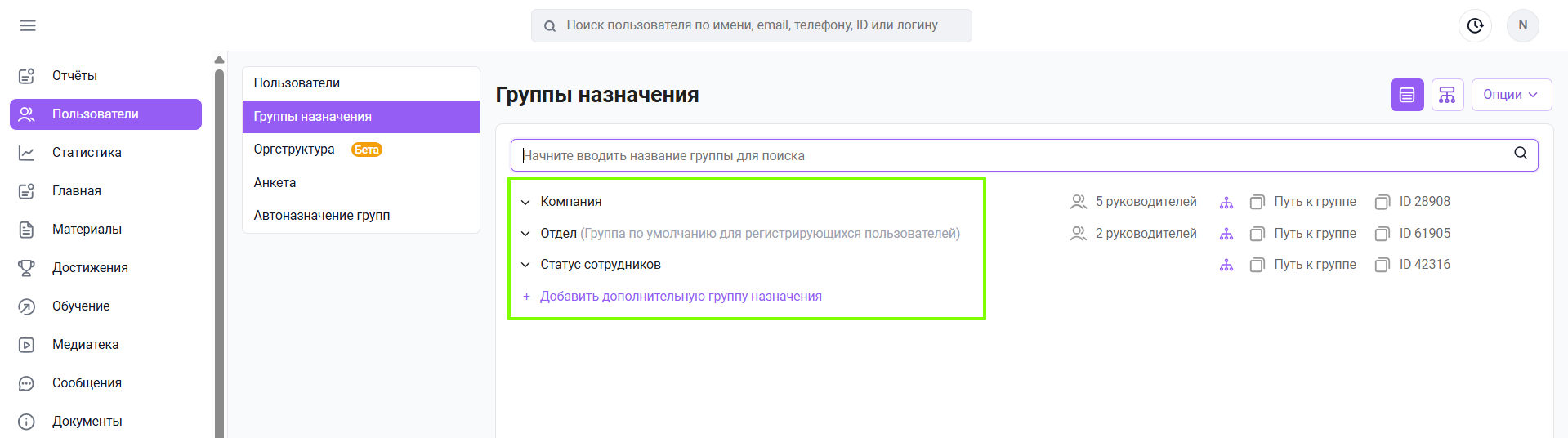1568x438 pixels.
Task: Open Пользователи in the left sidebar
Action: [105, 114]
